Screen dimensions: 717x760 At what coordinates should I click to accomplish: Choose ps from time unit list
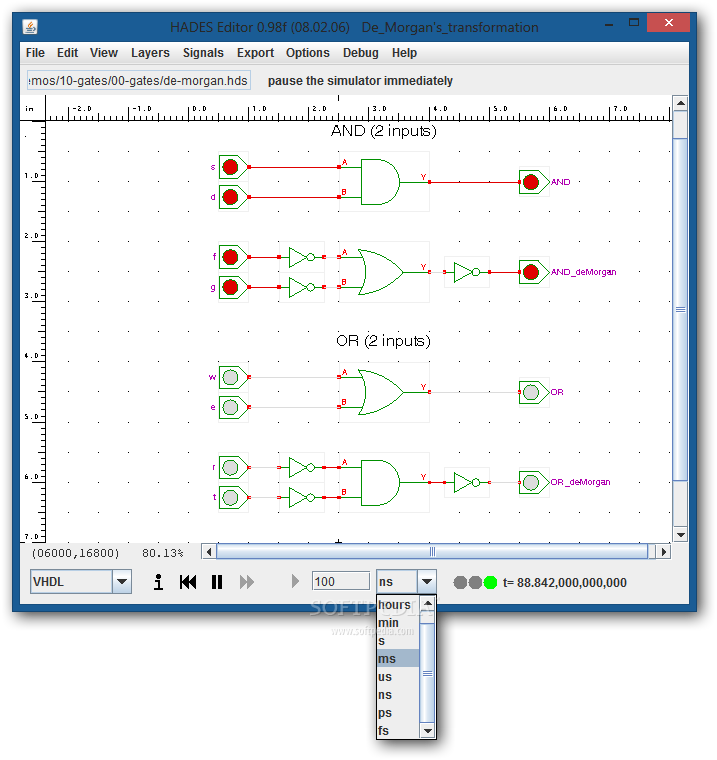point(398,712)
